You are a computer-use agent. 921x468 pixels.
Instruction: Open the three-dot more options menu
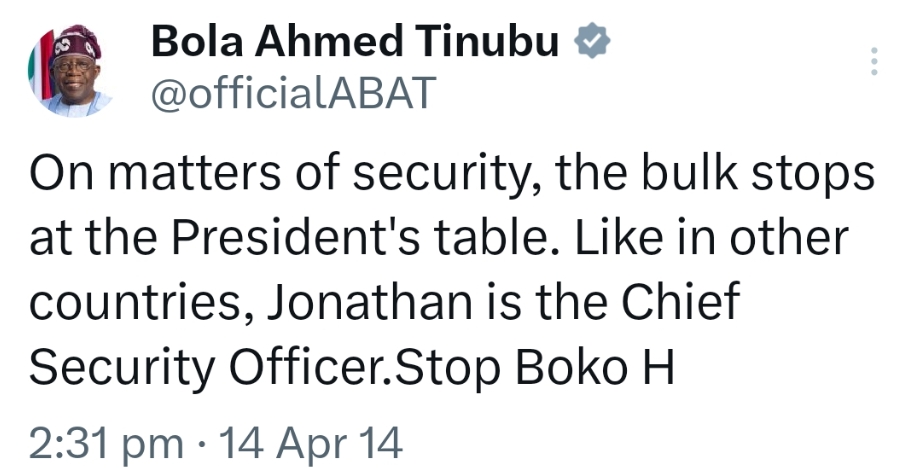(x=874, y=61)
